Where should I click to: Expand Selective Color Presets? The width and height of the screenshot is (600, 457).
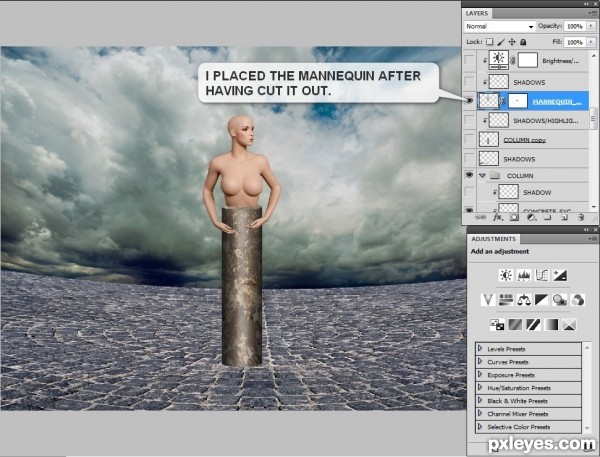480,426
